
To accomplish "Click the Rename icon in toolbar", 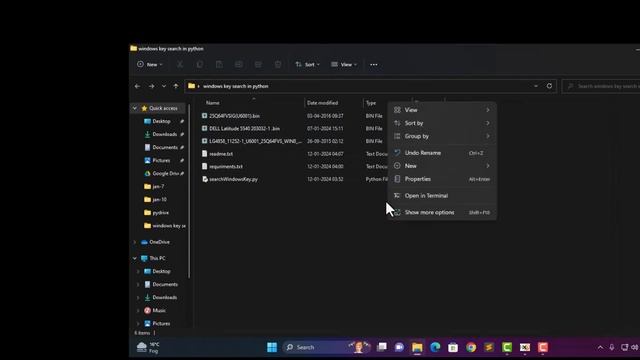I will (239, 64).
